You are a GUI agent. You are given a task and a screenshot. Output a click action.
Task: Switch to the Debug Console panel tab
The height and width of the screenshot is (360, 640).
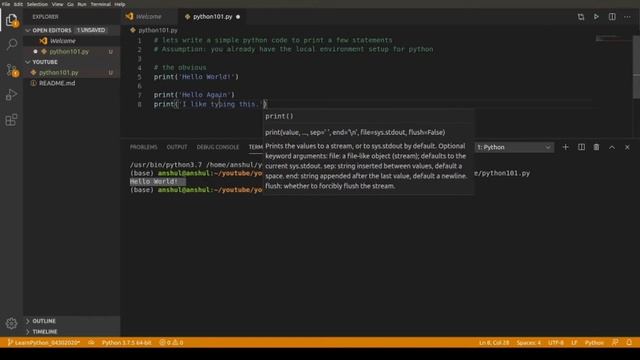[218, 147]
